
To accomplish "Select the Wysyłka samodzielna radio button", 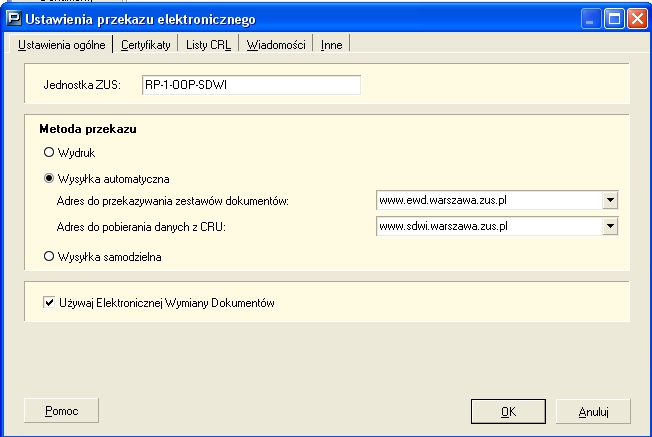I will pyautogui.click(x=47, y=256).
